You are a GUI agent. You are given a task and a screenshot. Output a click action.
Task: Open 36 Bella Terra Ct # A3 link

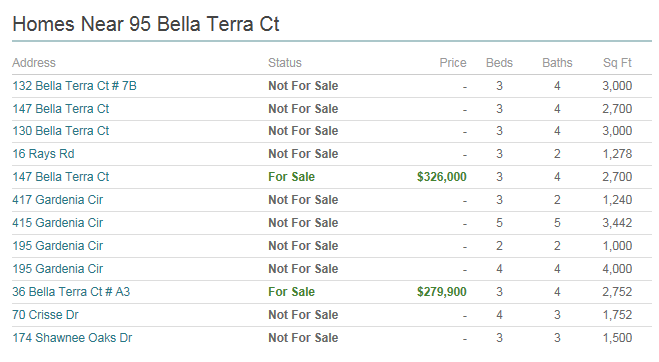click(71, 292)
